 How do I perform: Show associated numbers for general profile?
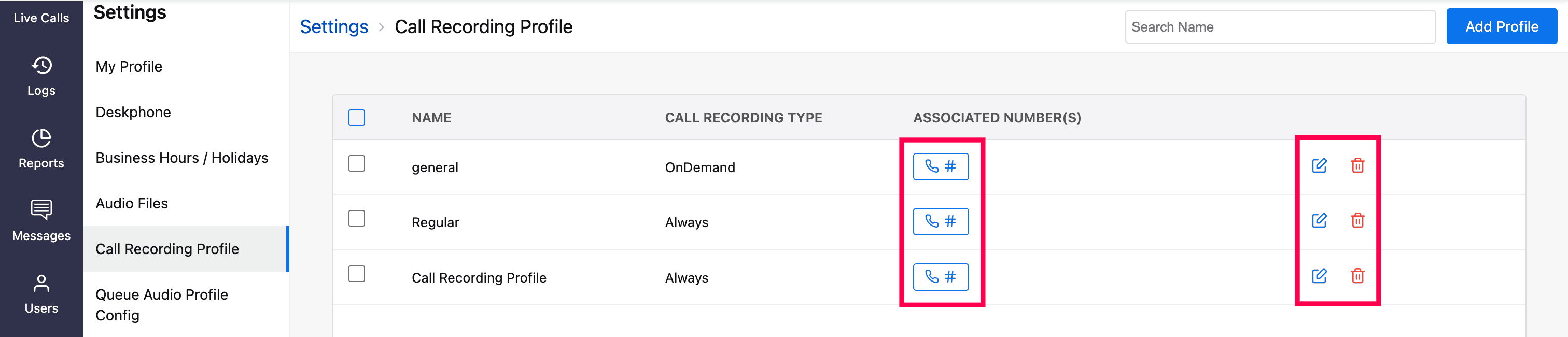pos(941,166)
